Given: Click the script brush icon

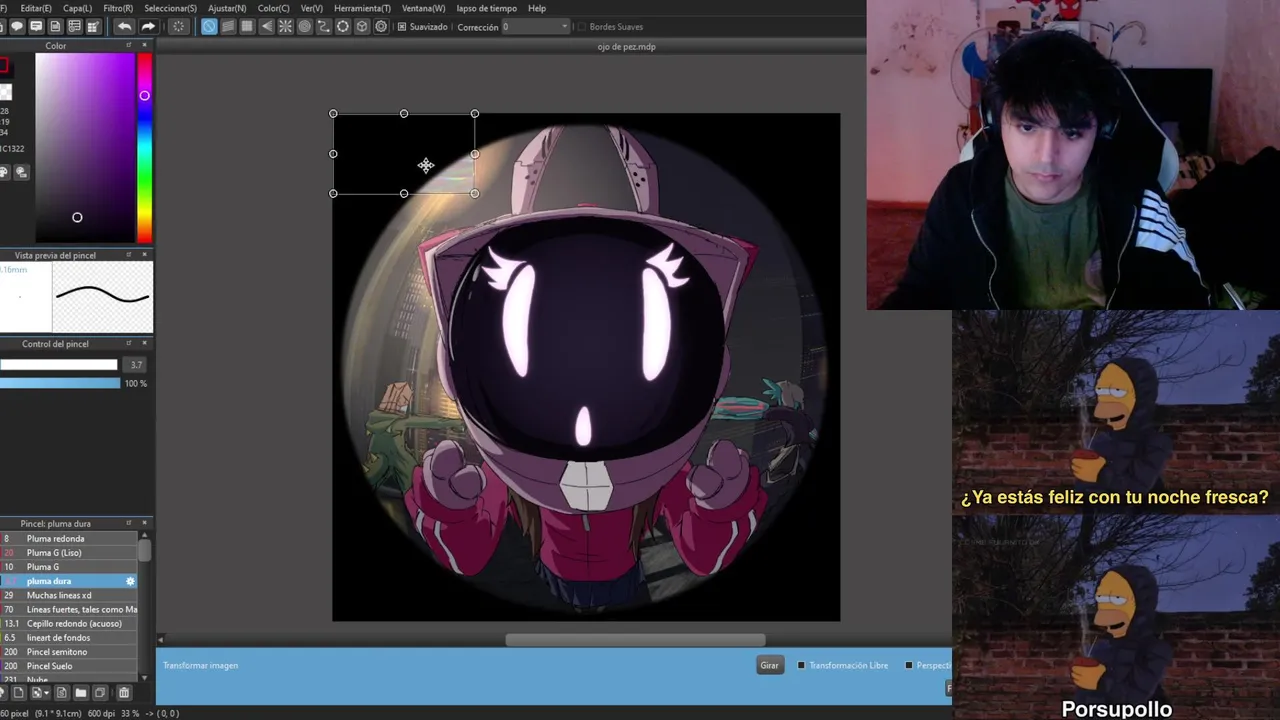Looking at the screenshot, I should pos(61,692).
